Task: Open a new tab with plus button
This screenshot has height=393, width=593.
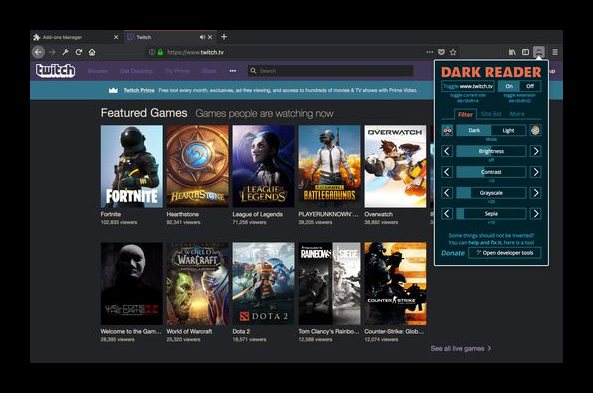Action: pyautogui.click(x=224, y=37)
